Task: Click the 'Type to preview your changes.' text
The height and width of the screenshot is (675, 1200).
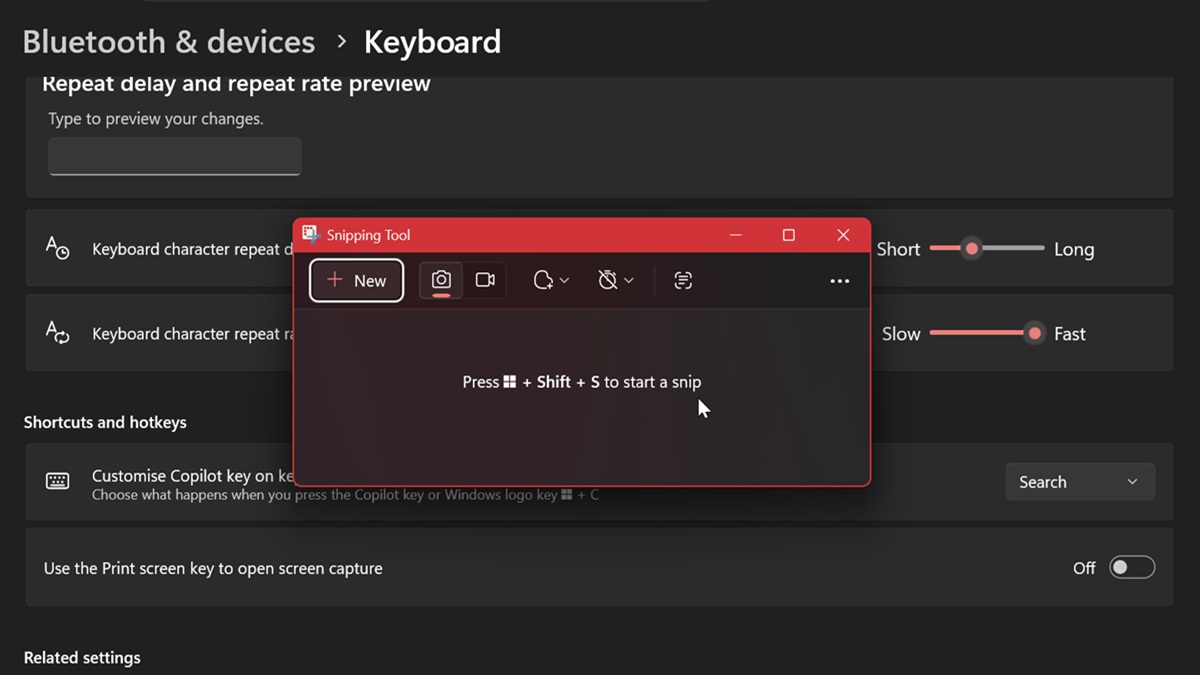Action: click(156, 119)
